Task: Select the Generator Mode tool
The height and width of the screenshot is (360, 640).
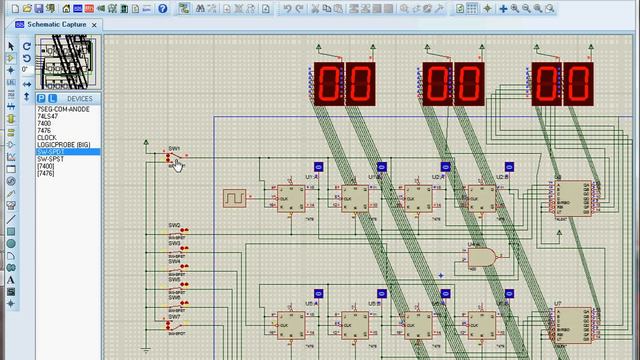Action: click(x=11, y=181)
